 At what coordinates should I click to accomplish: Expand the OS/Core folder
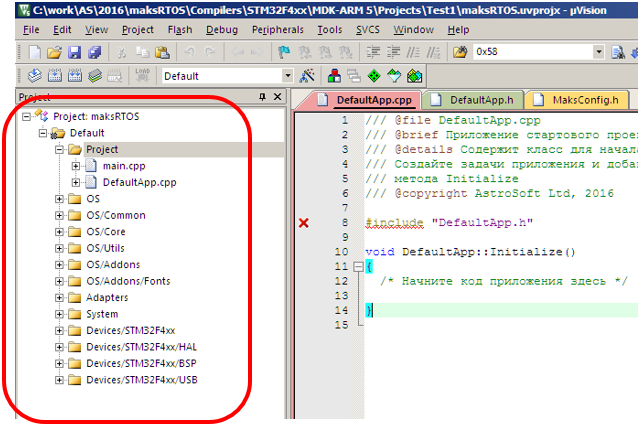pyautogui.click(x=59, y=232)
